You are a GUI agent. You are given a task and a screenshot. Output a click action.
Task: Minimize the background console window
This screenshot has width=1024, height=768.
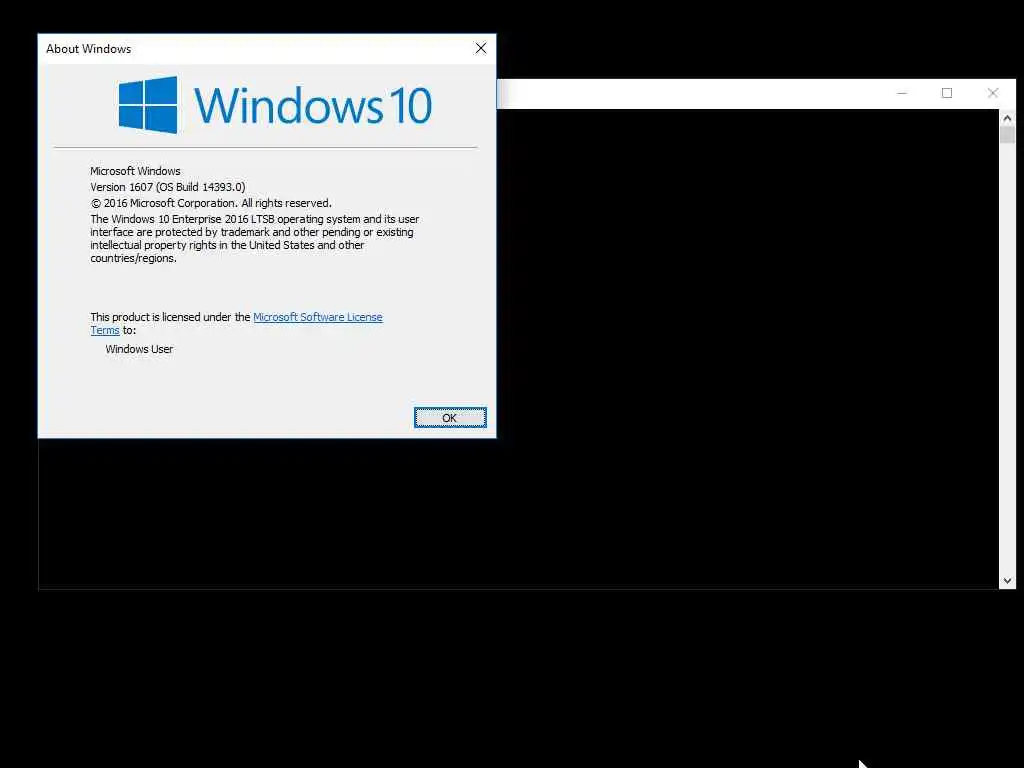[902, 93]
